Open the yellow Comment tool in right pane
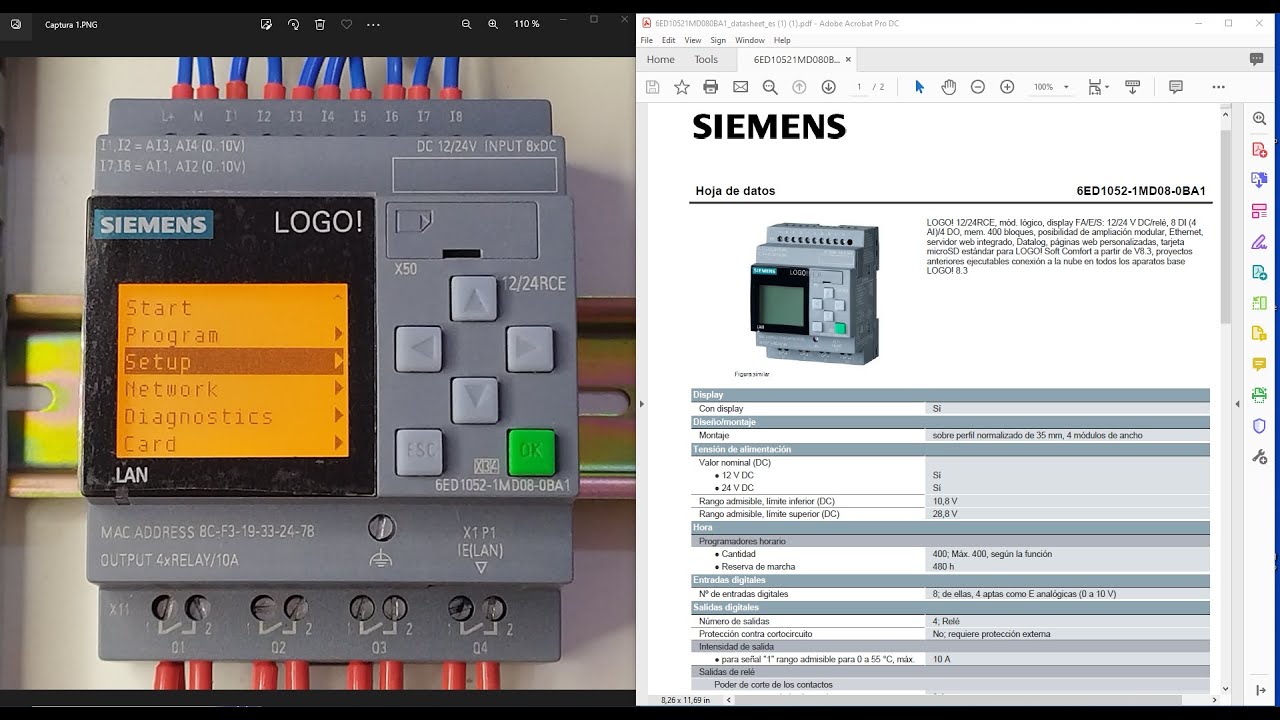Viewport: 1280px width, 720px height. (1259, 364)
